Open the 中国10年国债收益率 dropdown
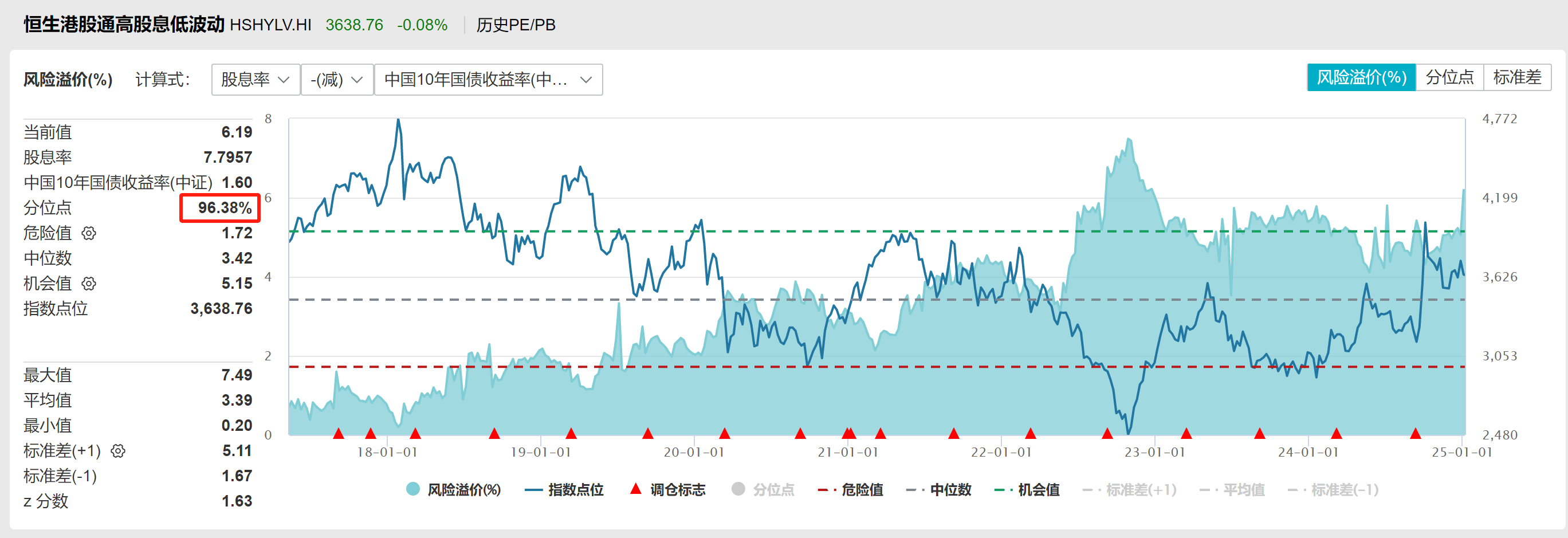 point(488,80)
